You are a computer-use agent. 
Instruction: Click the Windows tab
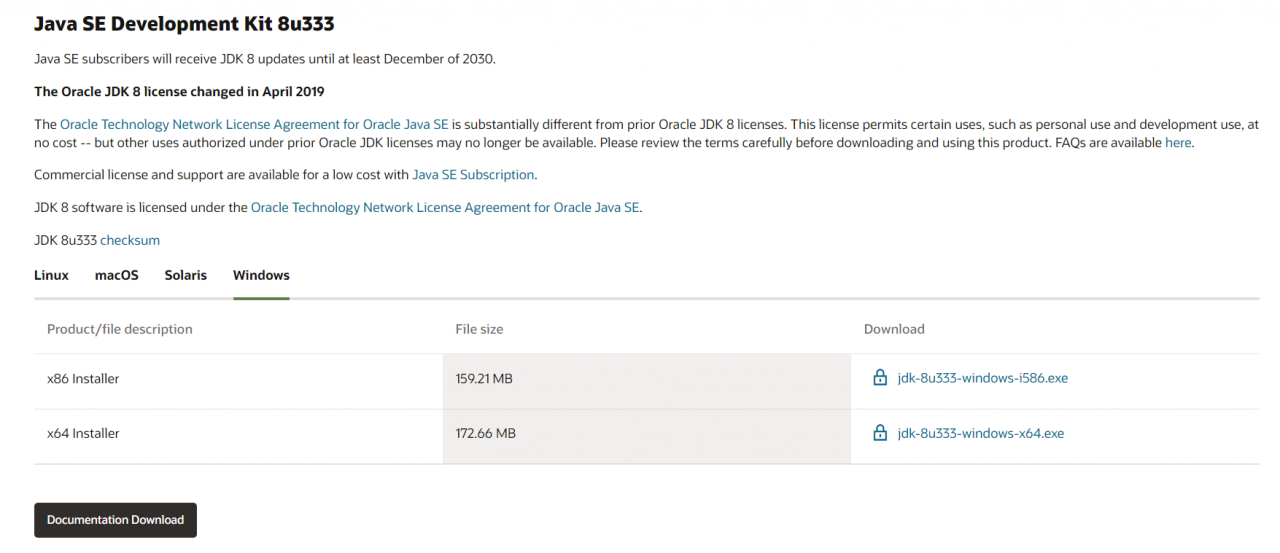261,275
